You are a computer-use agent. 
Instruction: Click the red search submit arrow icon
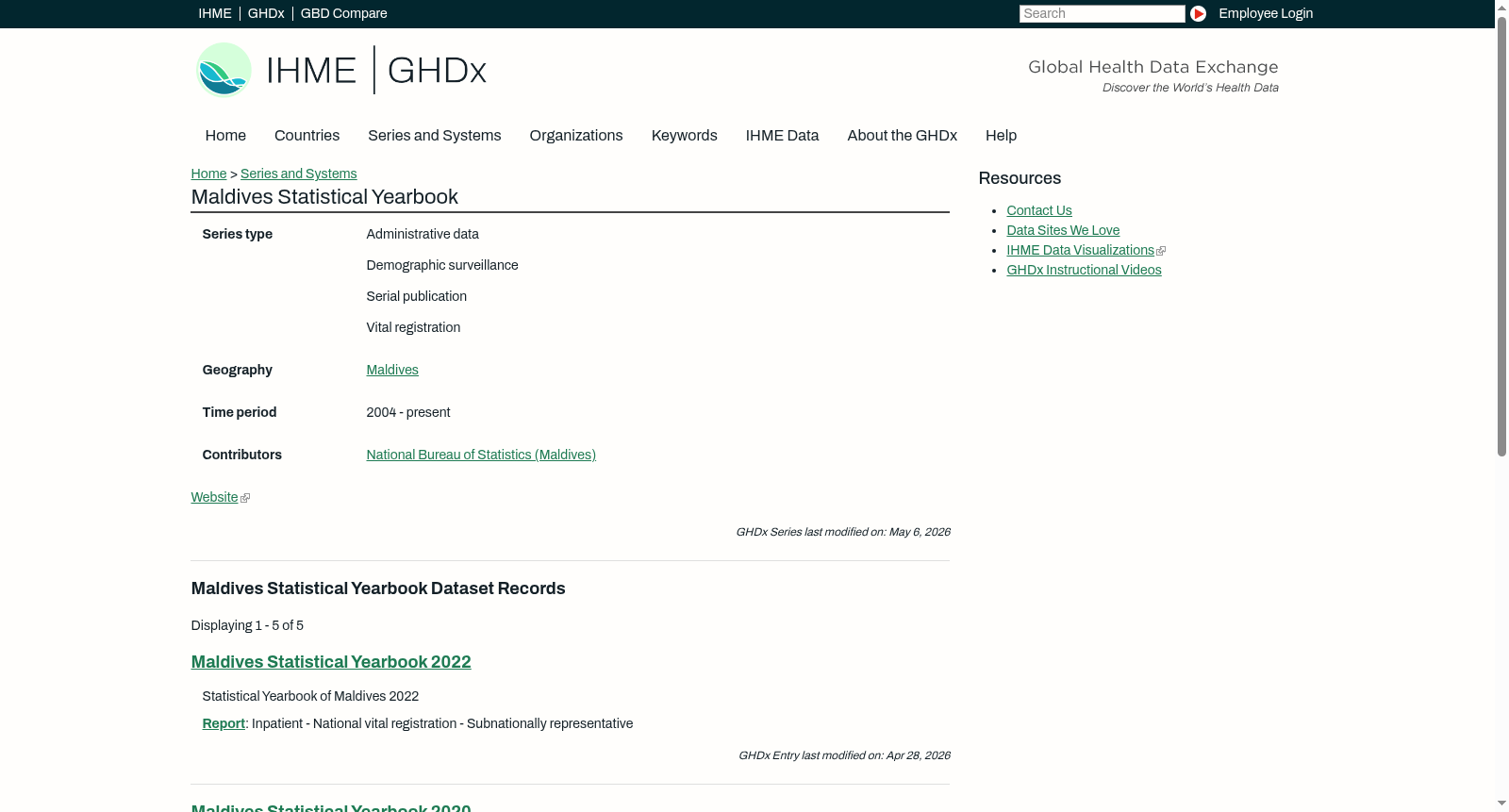point(1198,13)
